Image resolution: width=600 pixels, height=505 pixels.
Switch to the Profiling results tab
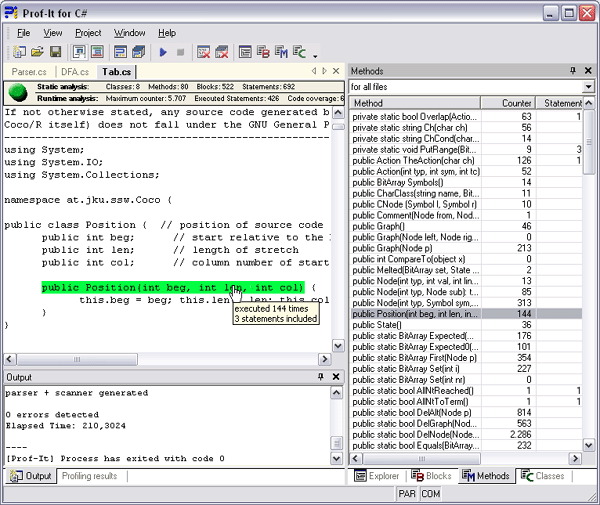coord(90,476)
